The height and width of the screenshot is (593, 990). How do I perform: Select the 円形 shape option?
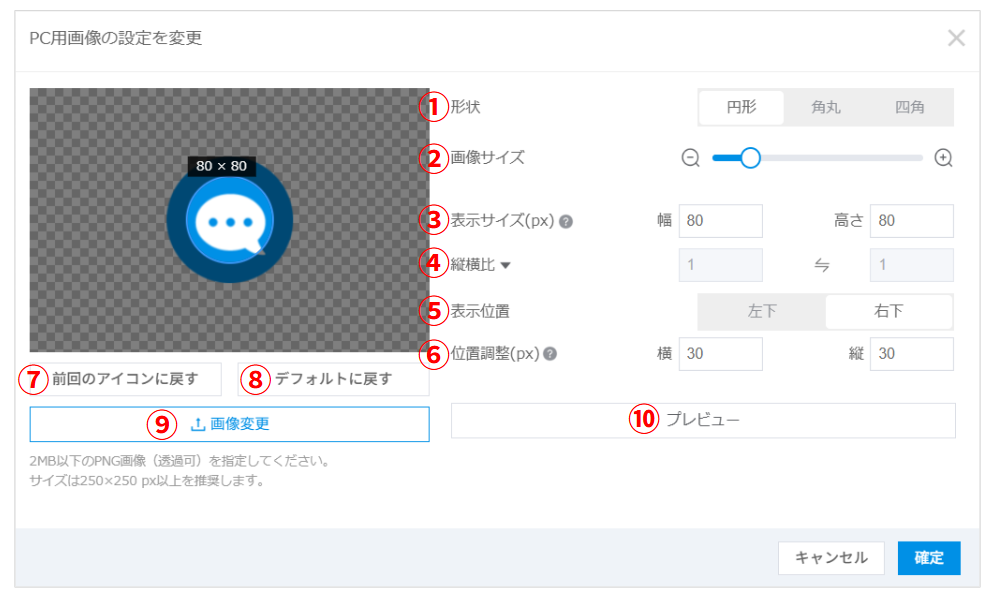741,107
